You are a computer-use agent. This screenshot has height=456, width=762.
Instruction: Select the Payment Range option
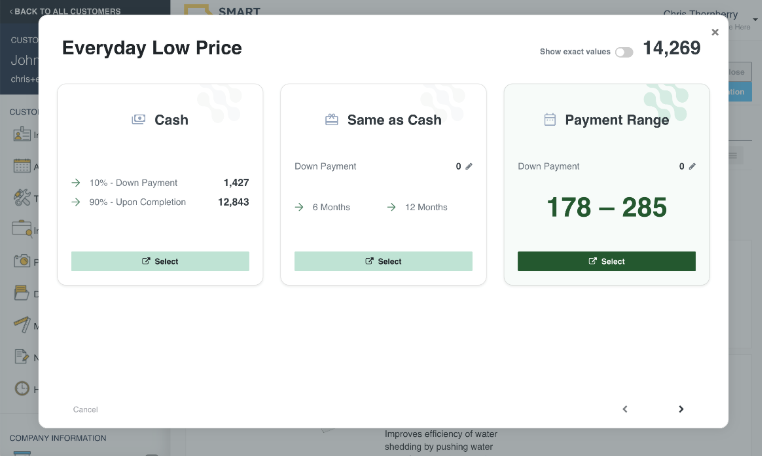606,261
